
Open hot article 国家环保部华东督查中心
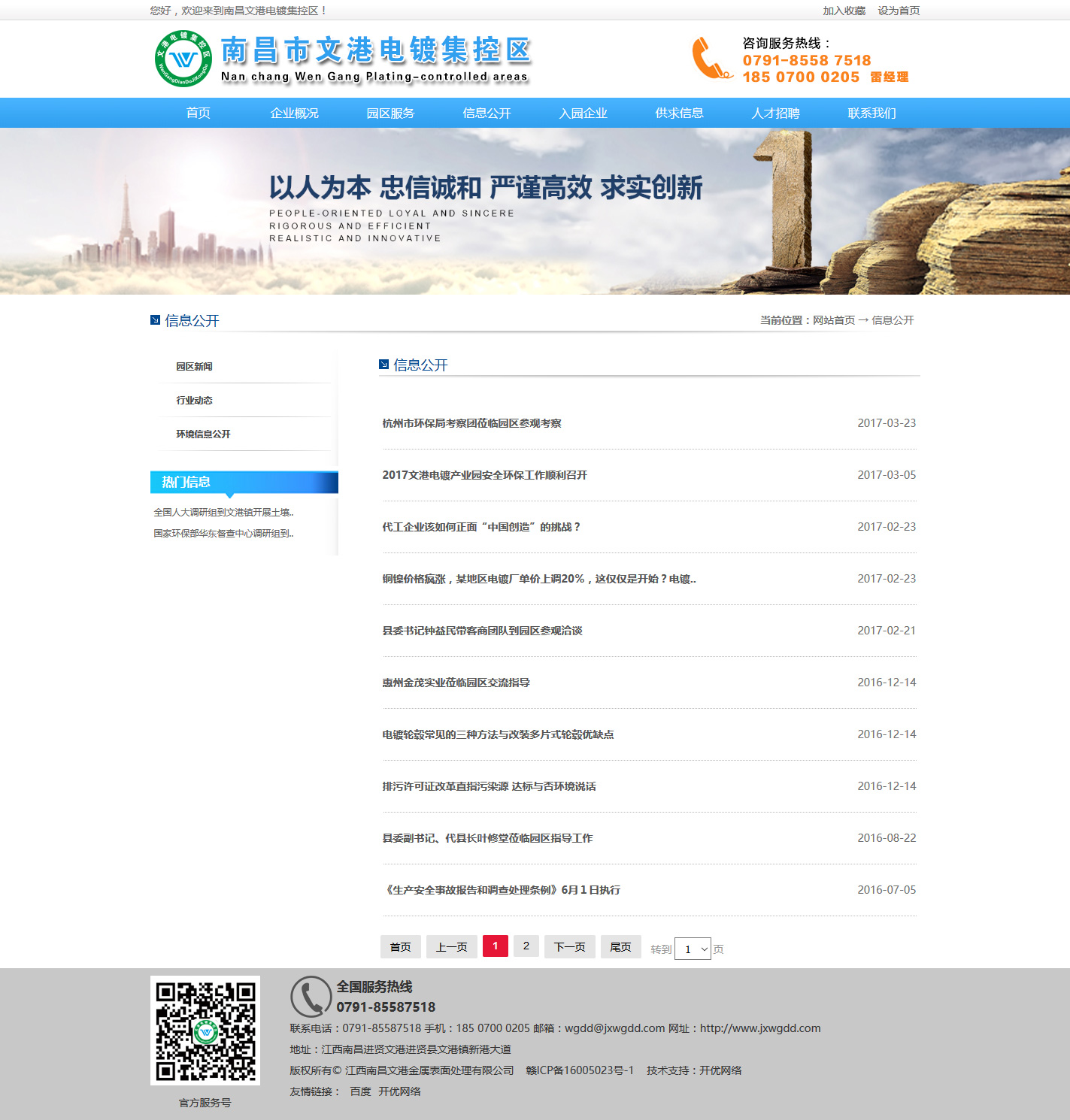click(223, 534)
